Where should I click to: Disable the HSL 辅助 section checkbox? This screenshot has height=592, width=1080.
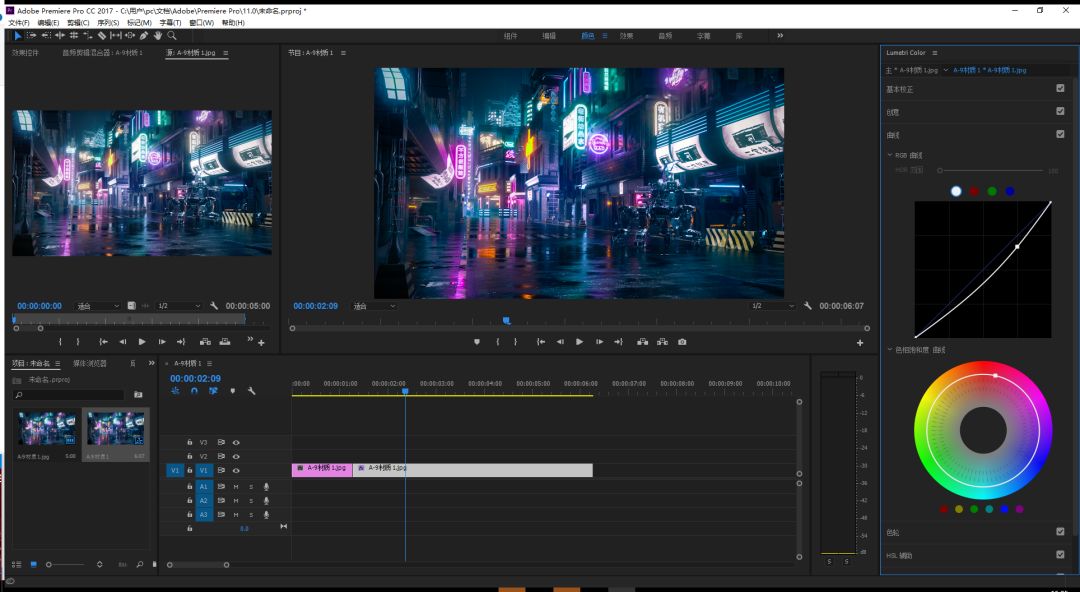[1060, 554]
